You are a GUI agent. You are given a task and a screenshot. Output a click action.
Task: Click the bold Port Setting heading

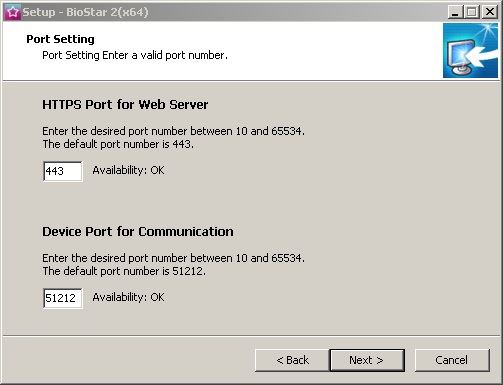click(x=60, y=39)
